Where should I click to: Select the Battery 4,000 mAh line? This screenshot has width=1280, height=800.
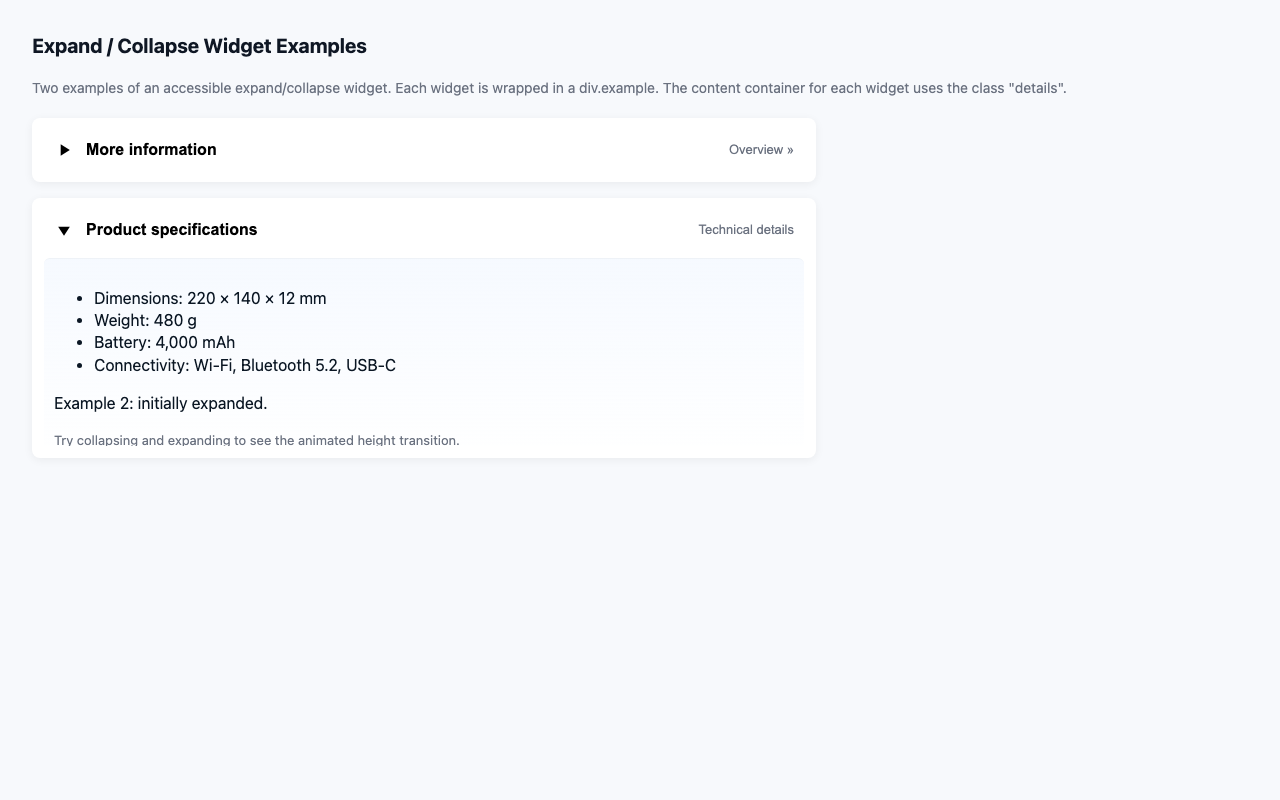pyautogui.click(x=164, y=342)
